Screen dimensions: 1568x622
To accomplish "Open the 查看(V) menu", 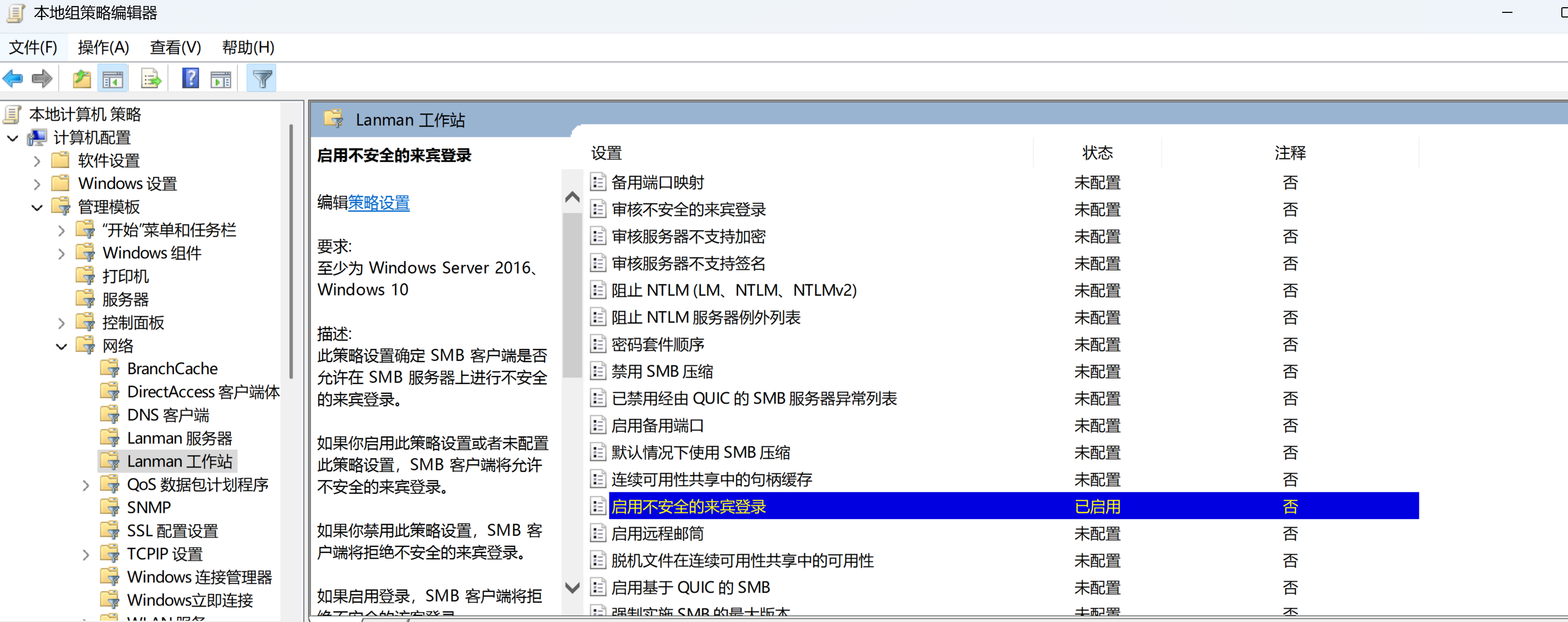I will [x=175, y=47].
